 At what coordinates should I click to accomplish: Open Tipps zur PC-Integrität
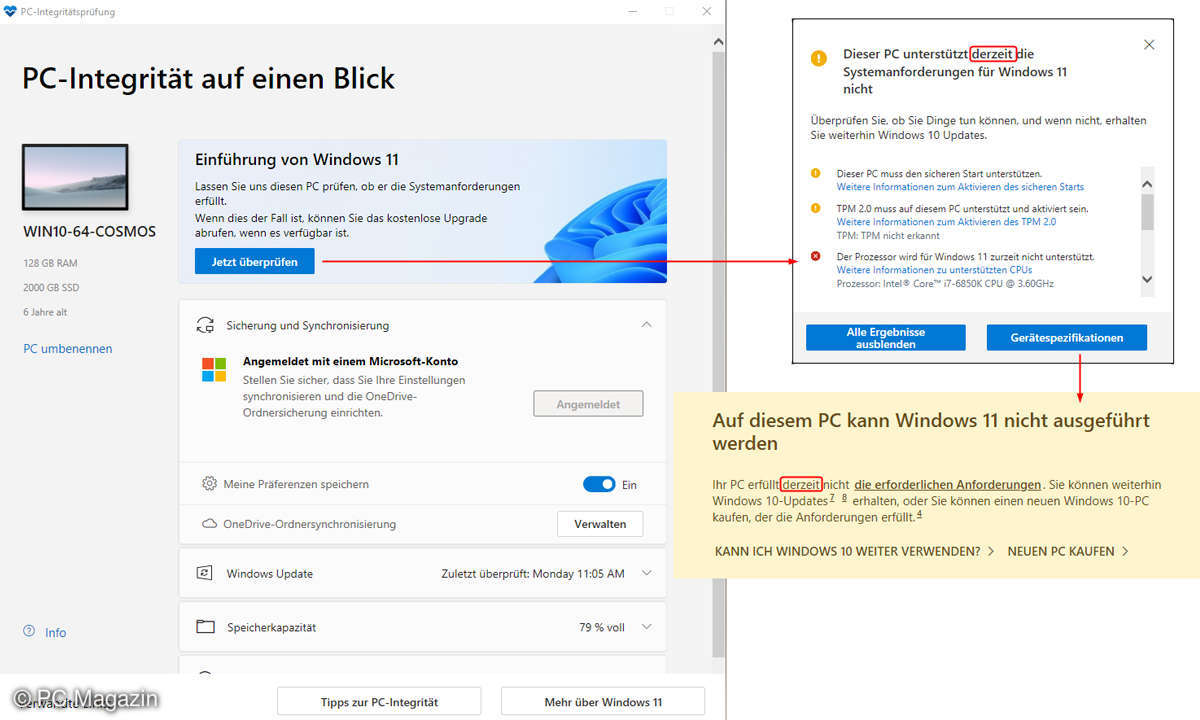379,701
